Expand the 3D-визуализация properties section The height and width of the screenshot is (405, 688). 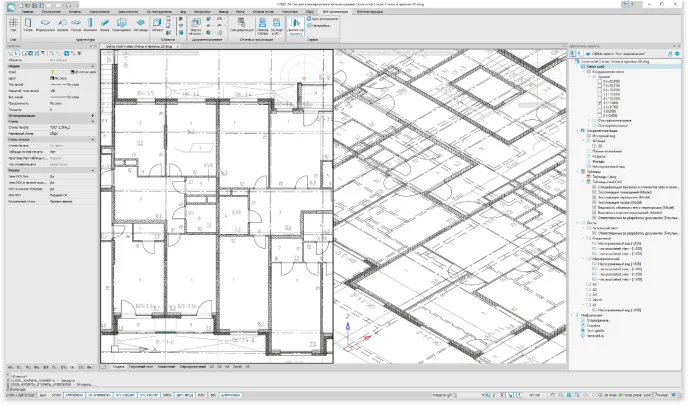pos(93,115)
